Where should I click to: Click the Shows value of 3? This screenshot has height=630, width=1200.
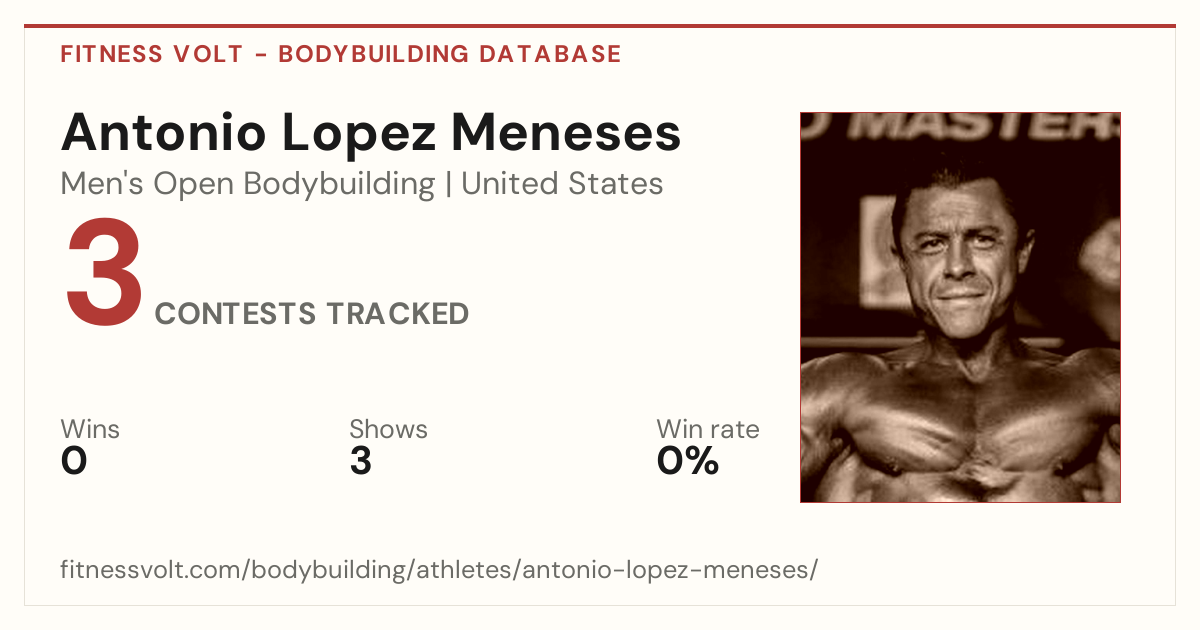(x=361, y=461)
